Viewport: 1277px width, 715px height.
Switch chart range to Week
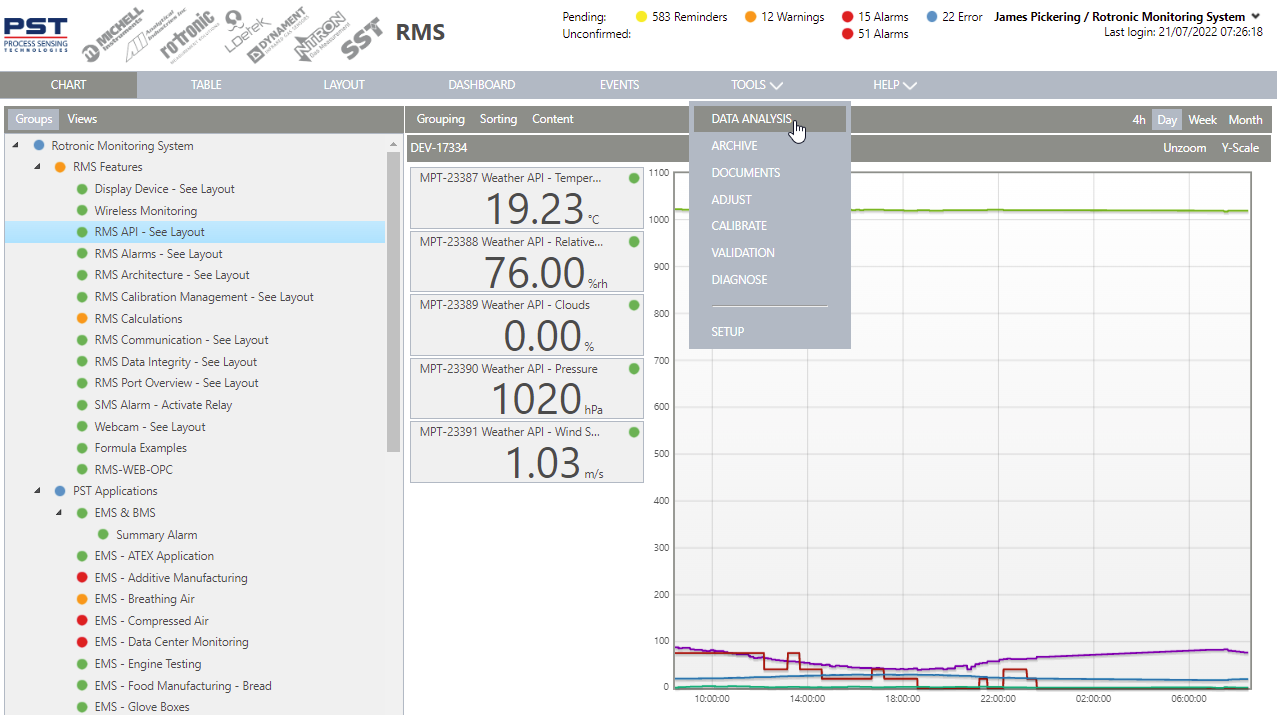click(1202, 120)
